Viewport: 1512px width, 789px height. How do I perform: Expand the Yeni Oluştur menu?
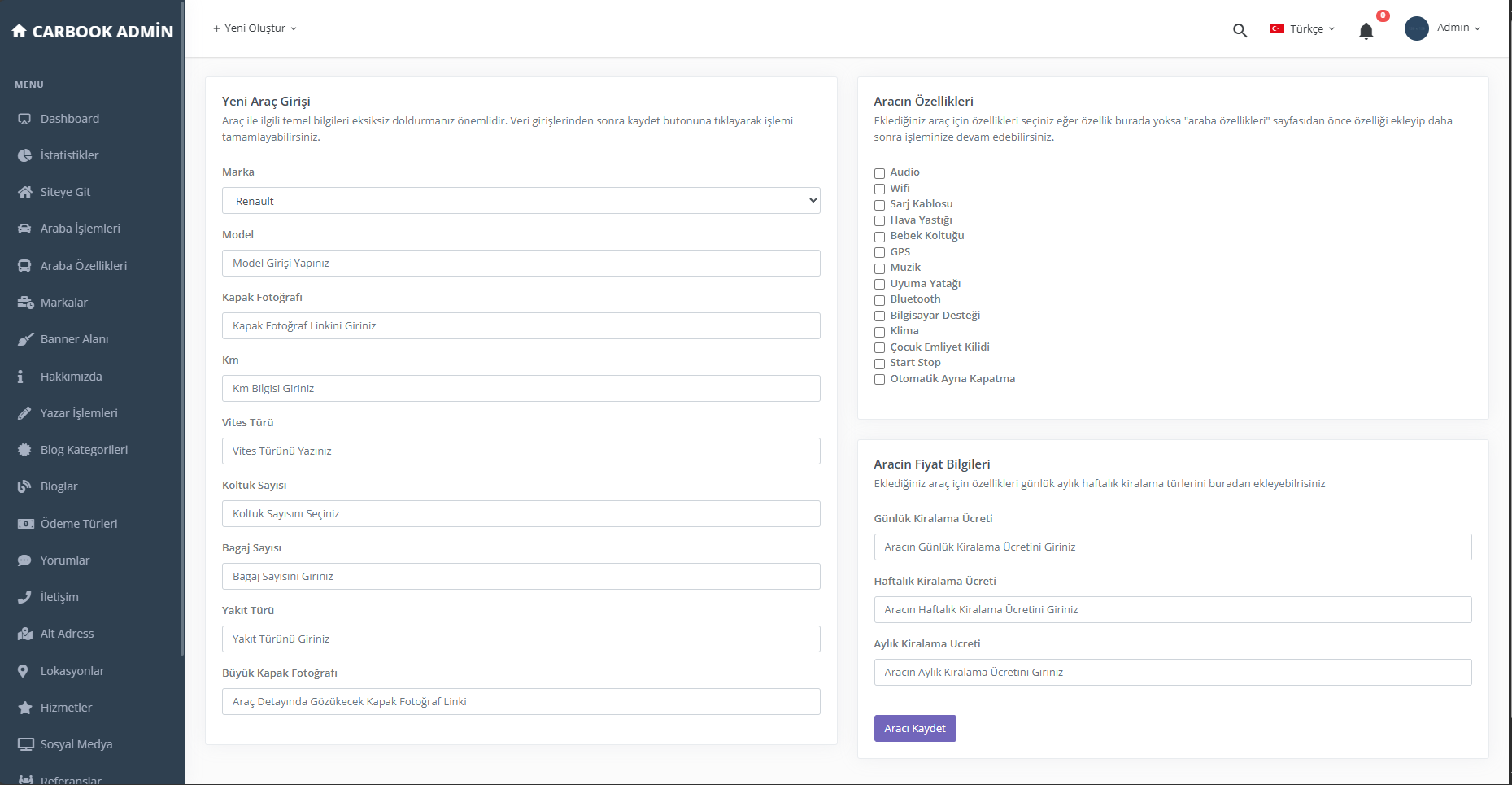coord(255,28)
